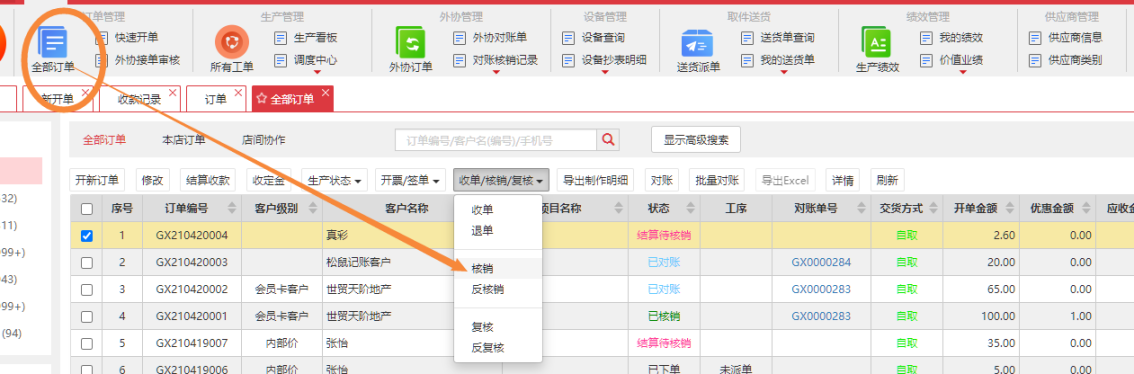Choose 核销 from the menu

pos(498,268)
